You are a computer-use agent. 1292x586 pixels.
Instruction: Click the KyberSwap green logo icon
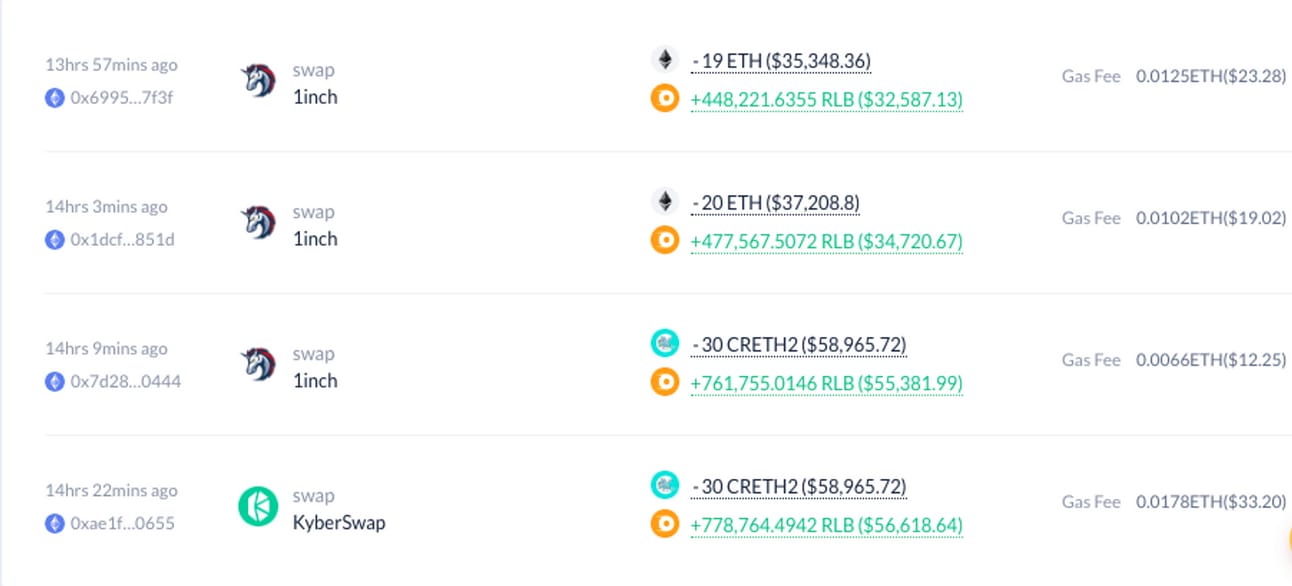coord(257,507)
